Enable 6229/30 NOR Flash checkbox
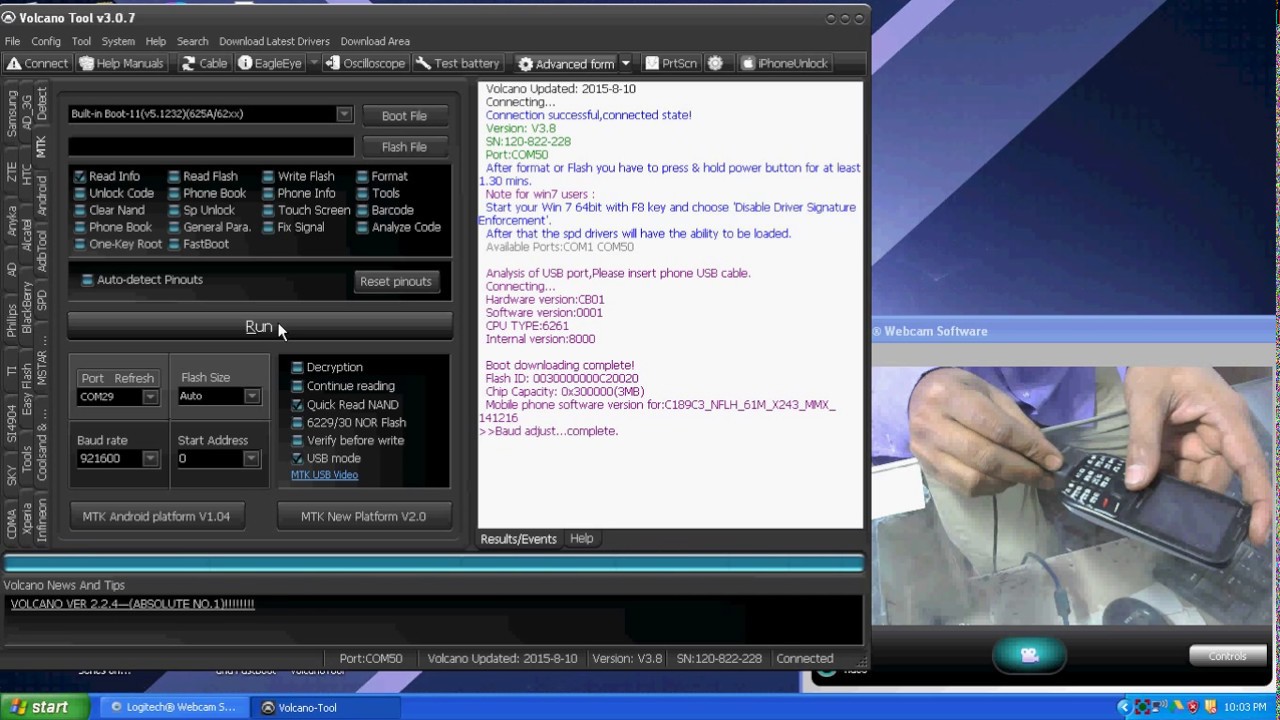This screenshot has height=720, width=1280. point(297,423)
